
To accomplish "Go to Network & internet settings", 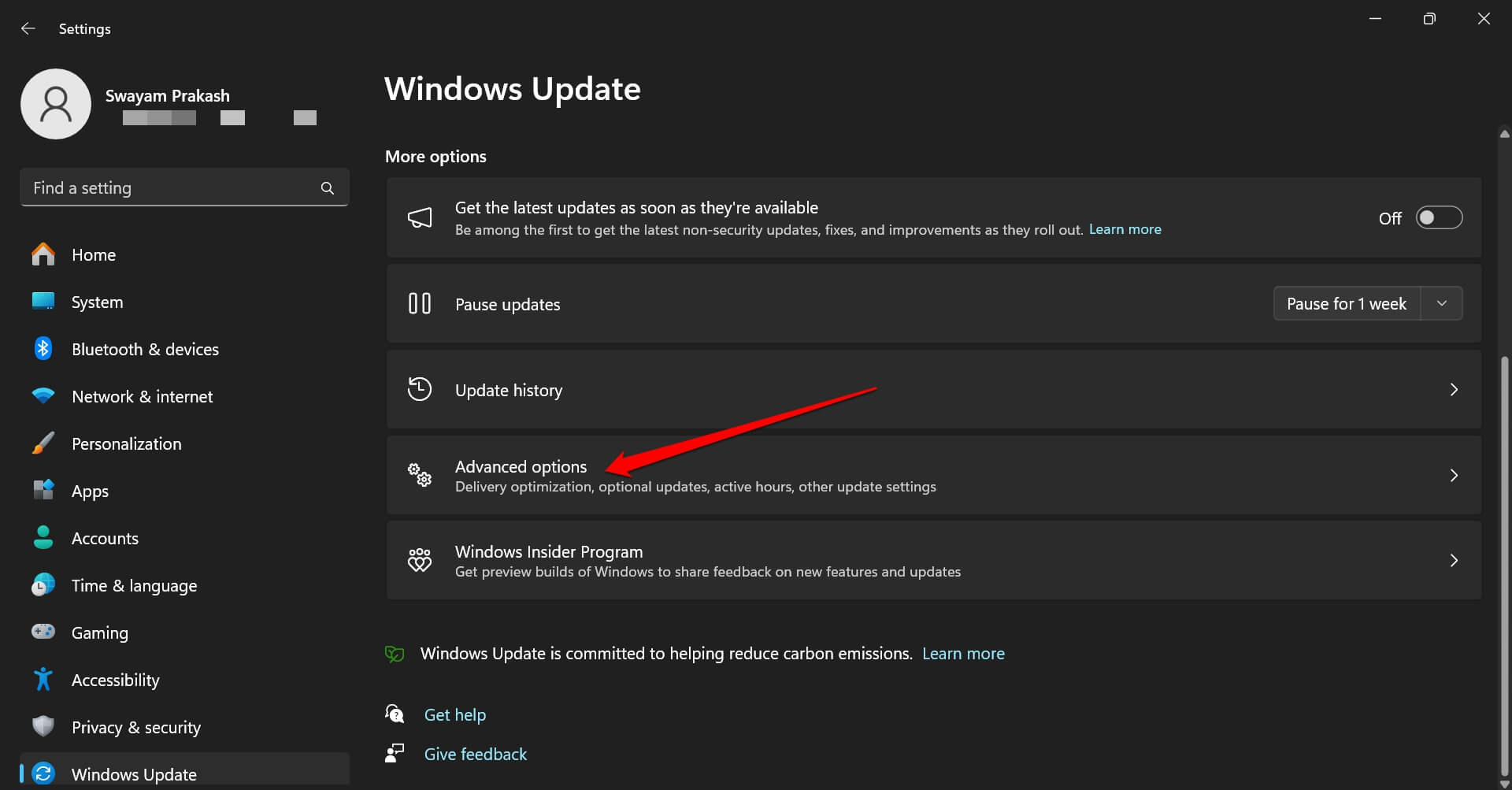I will pos(142,397).
